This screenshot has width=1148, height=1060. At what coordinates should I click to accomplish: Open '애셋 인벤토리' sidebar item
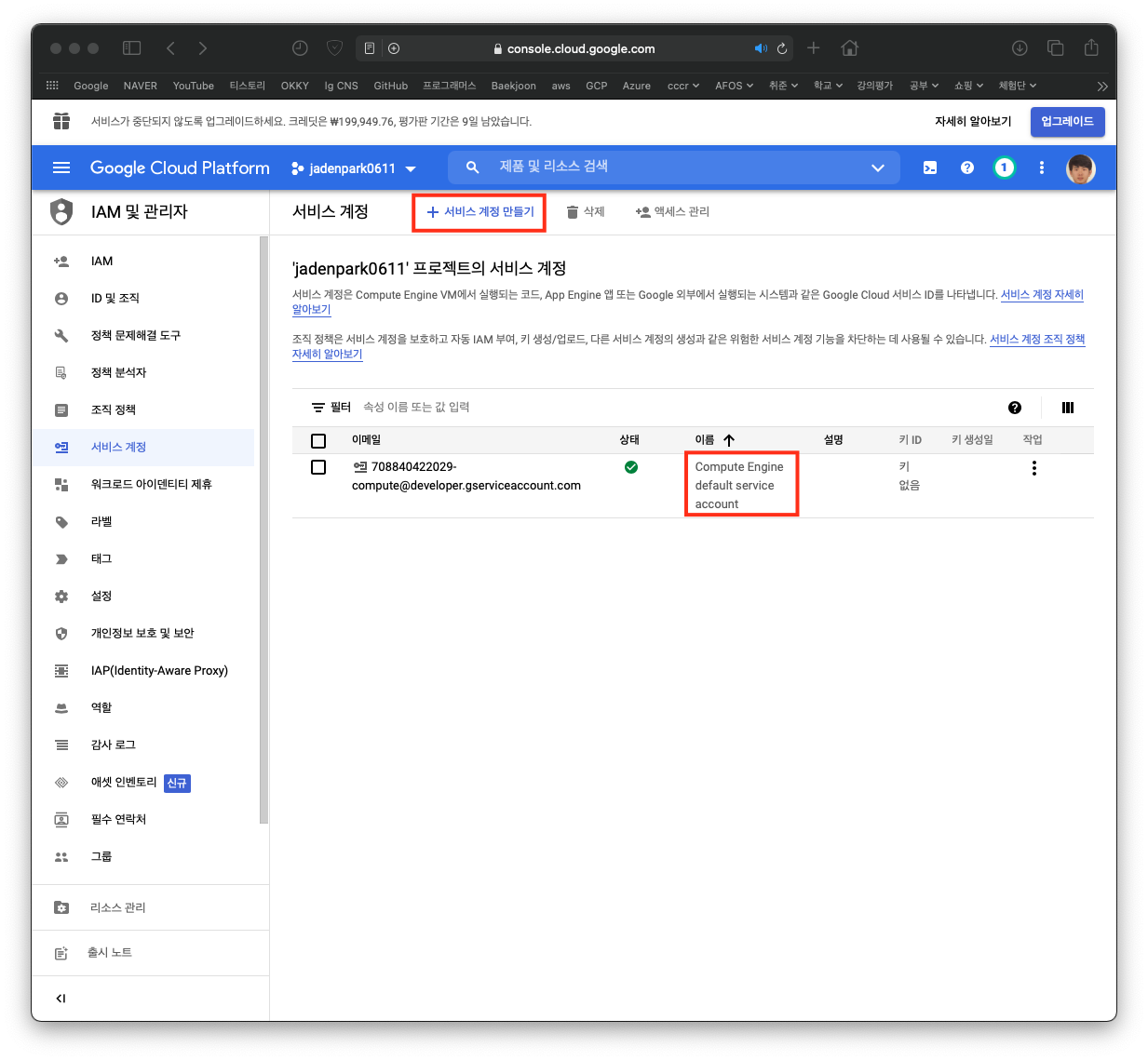pyautogui.click(x=143, y=783)
